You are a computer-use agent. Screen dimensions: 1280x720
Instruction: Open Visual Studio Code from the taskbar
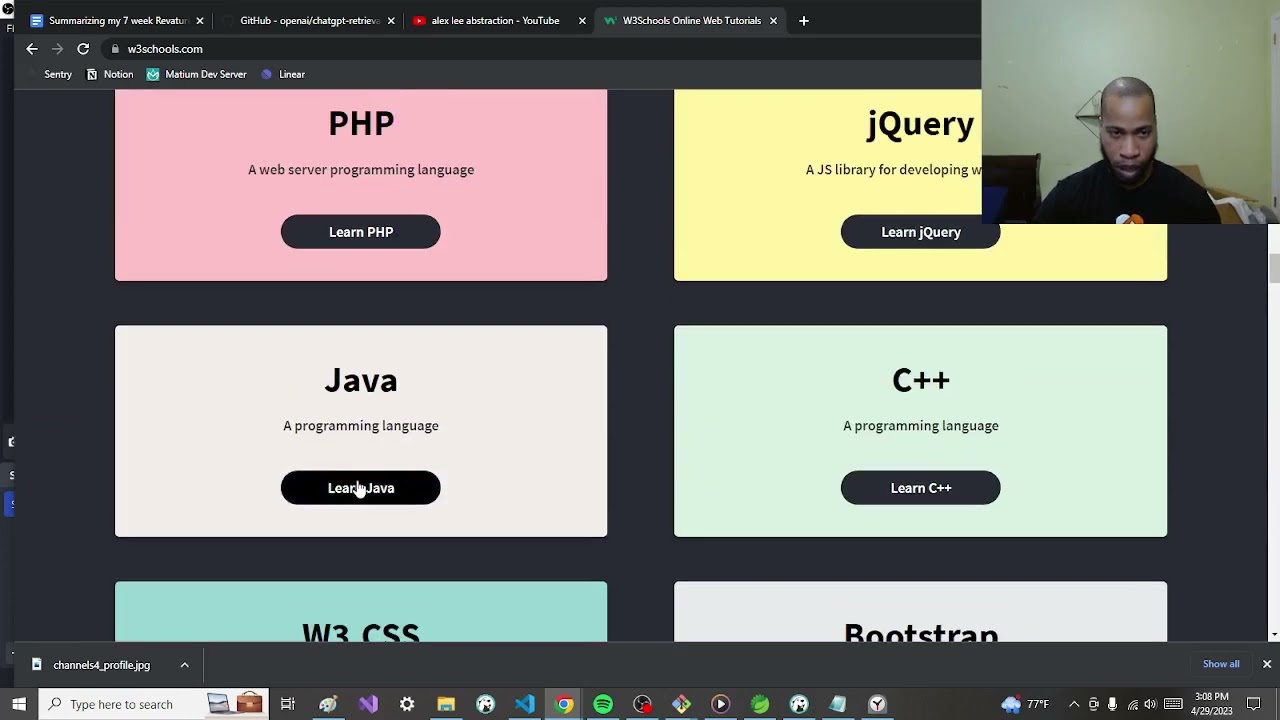pyautogui.click(x=524, y=704)
